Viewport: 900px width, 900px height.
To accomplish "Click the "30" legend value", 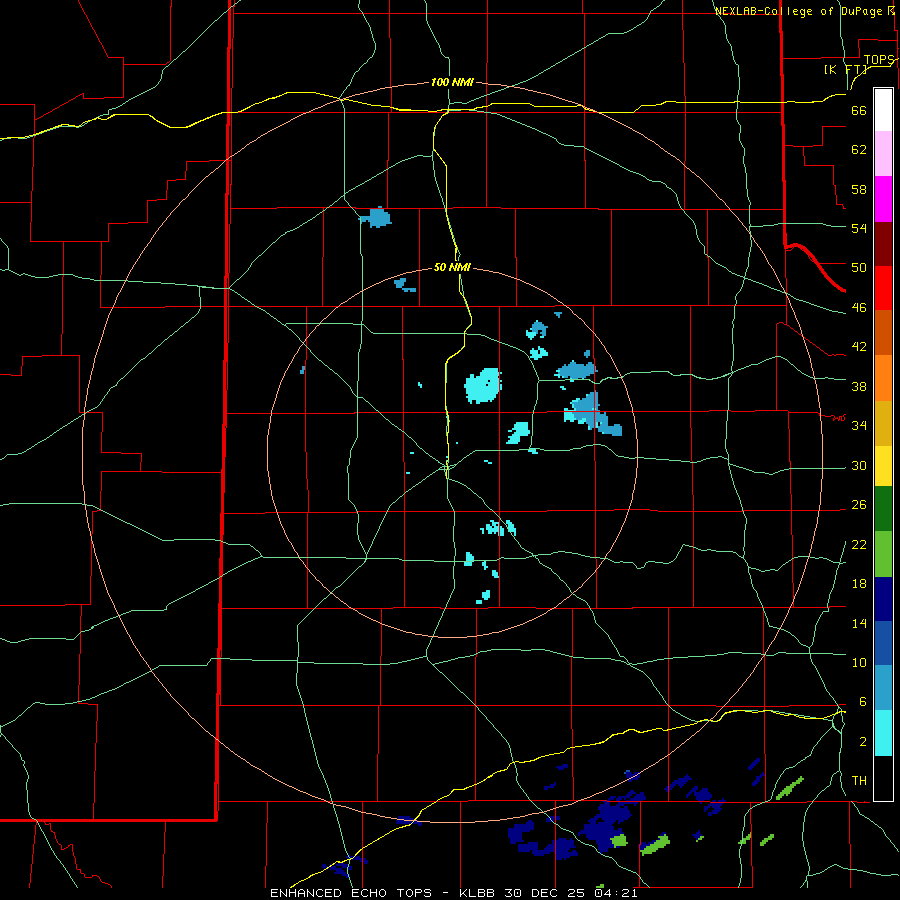I will [x=859, y=465].
